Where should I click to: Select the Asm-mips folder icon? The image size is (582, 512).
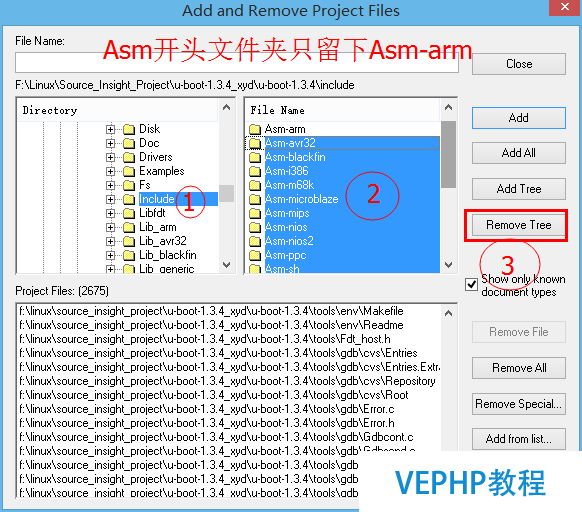[x=255, y=213]
